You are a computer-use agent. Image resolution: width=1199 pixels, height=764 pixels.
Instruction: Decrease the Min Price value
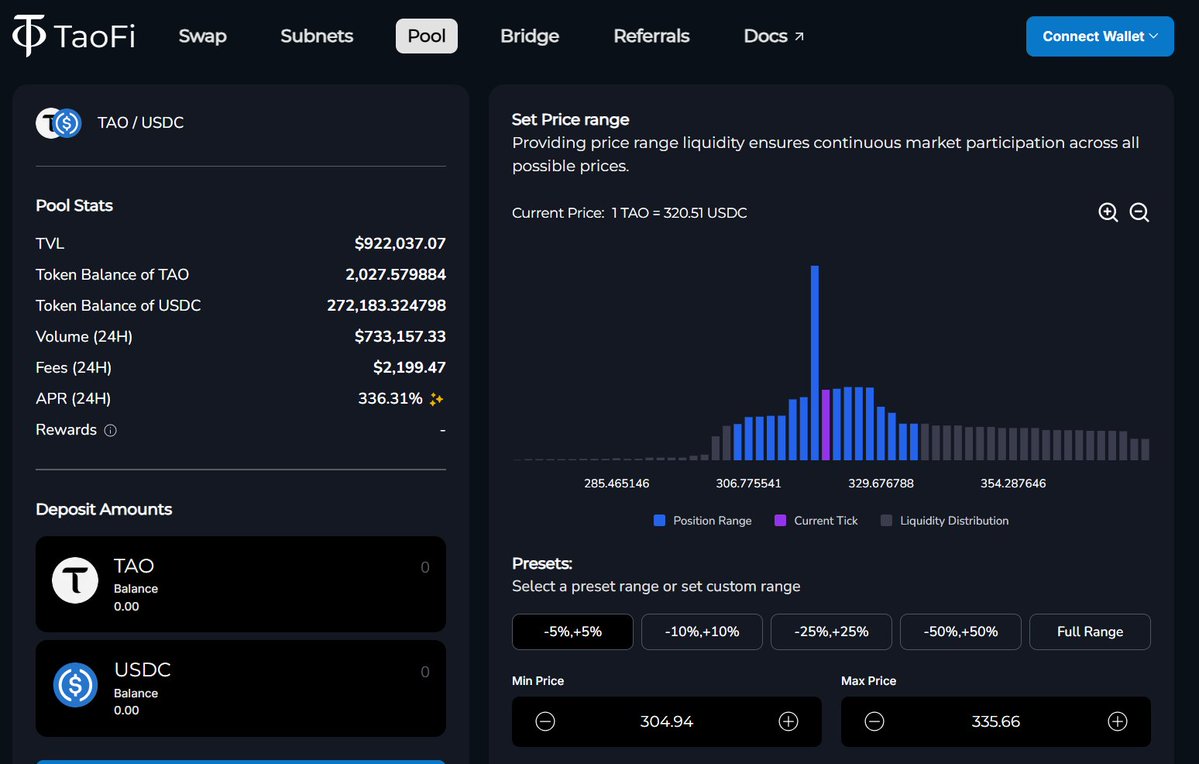pos(545,721)
